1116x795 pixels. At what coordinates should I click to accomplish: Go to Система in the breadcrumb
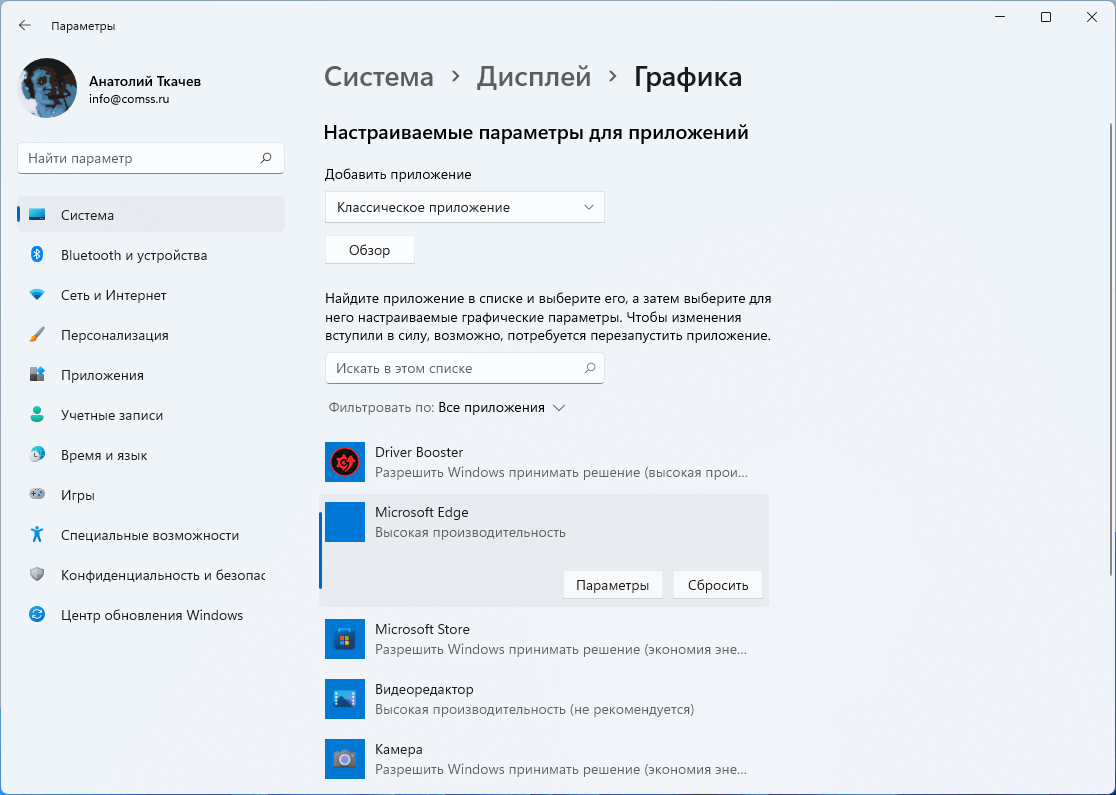[379, 77]
